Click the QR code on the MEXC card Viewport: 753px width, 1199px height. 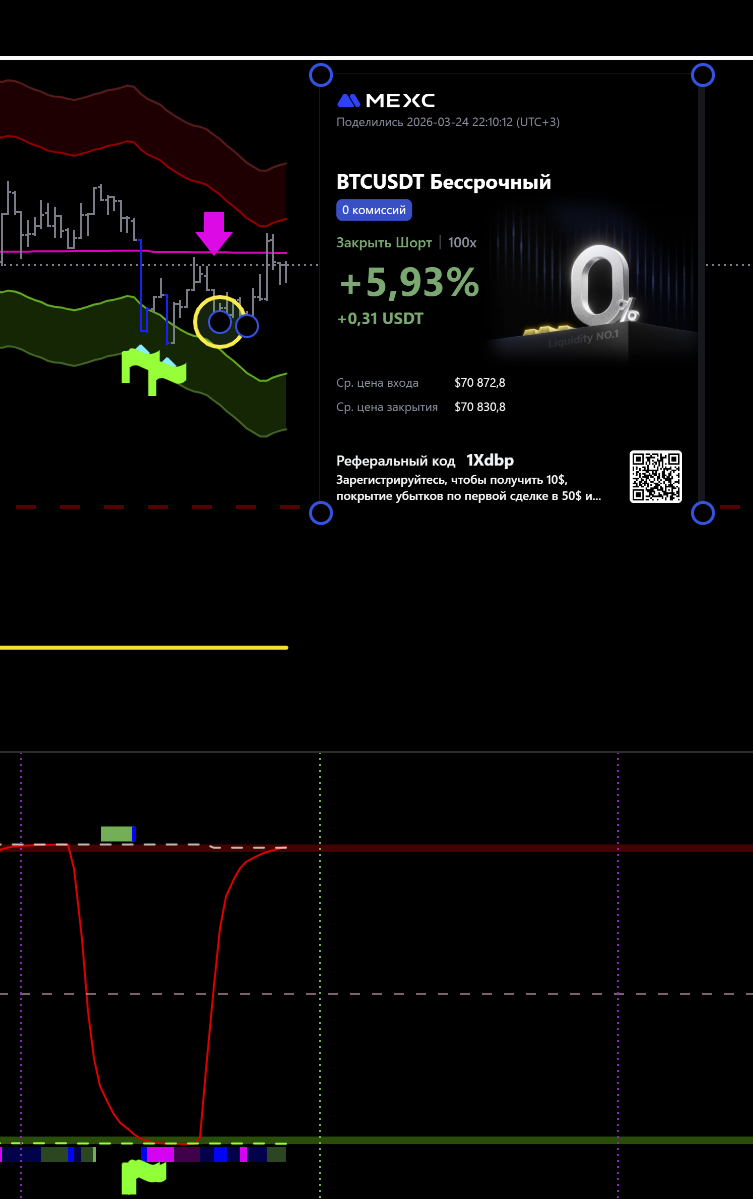(655, 476)
